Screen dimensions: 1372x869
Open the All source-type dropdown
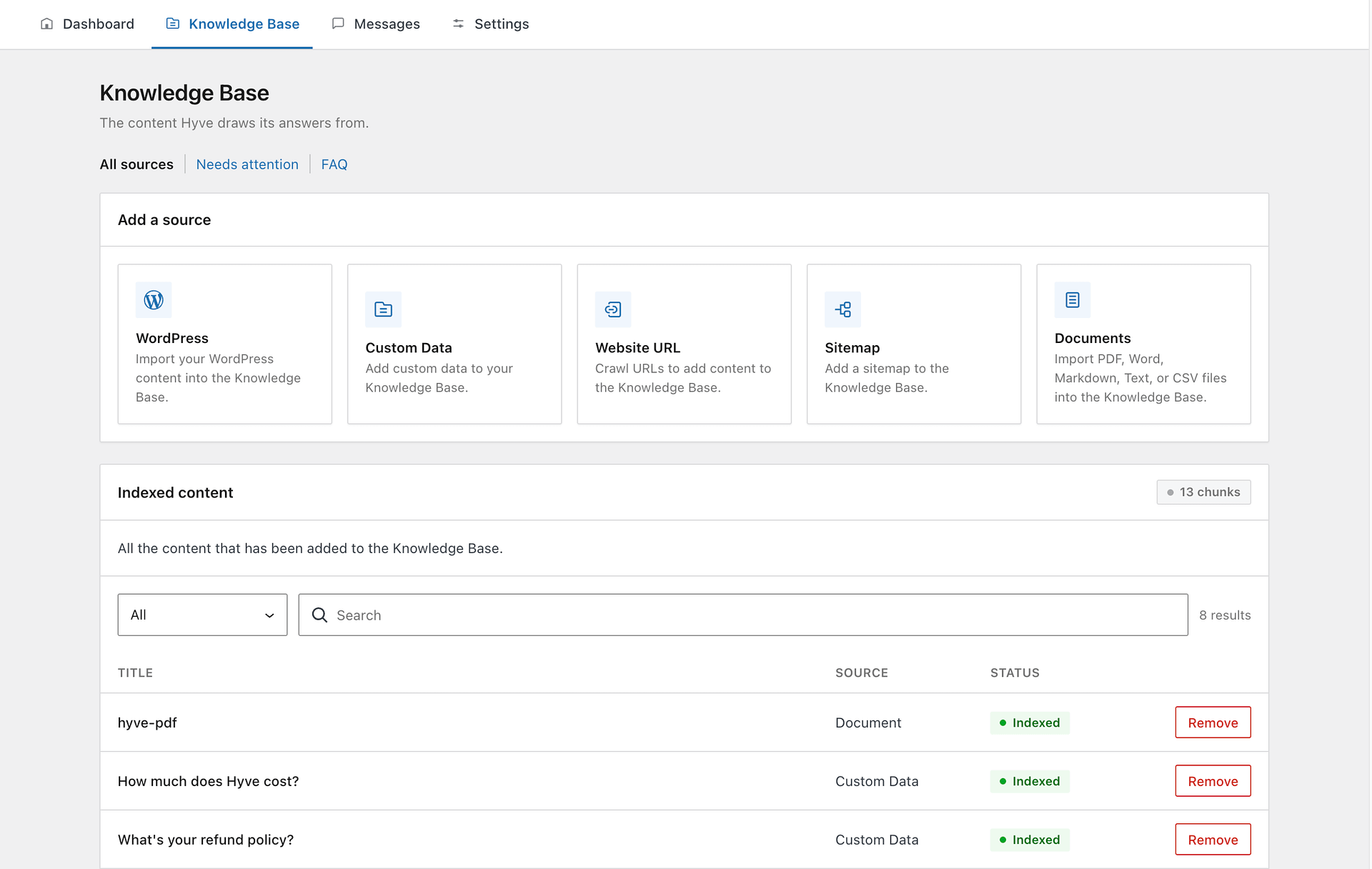click(202, 615)
